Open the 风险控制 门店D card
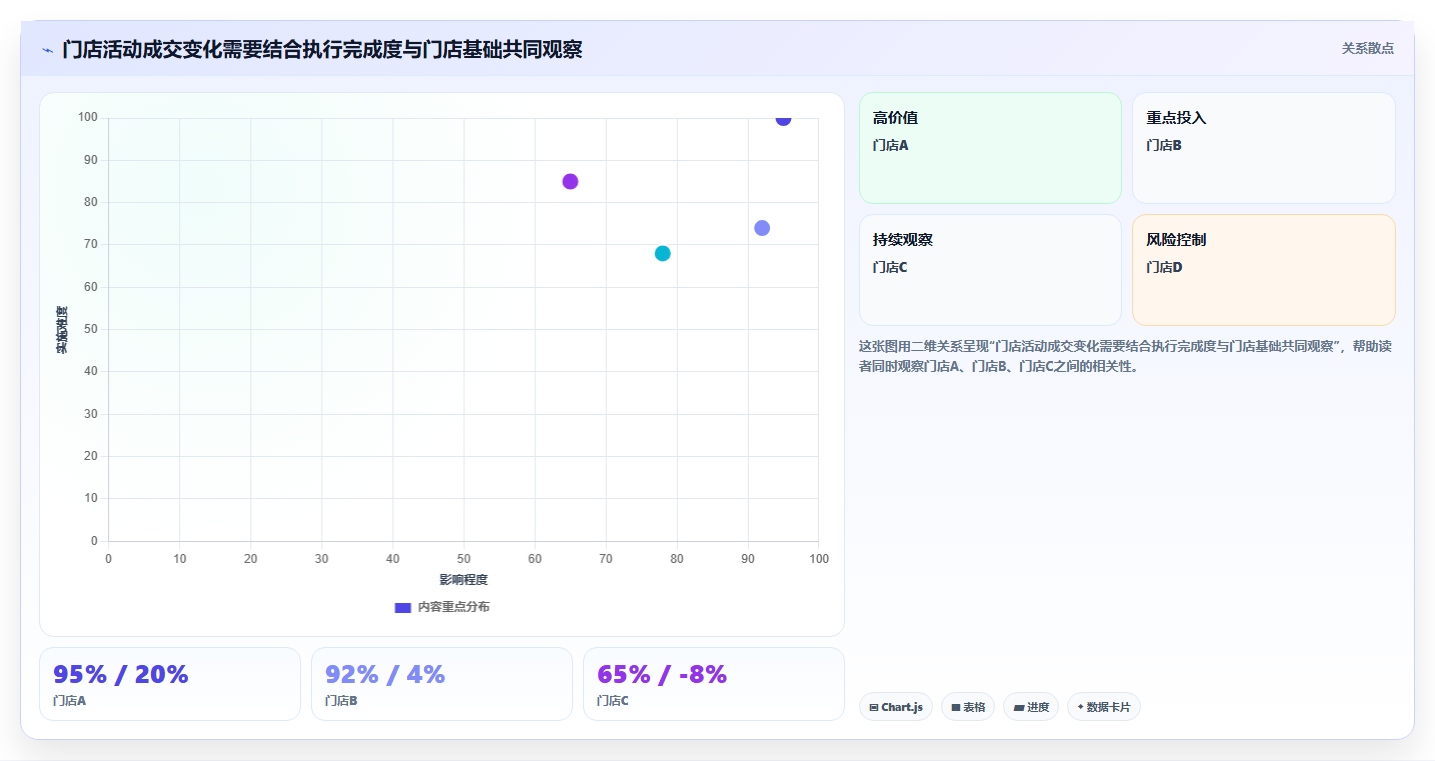 click(1263, 270)
